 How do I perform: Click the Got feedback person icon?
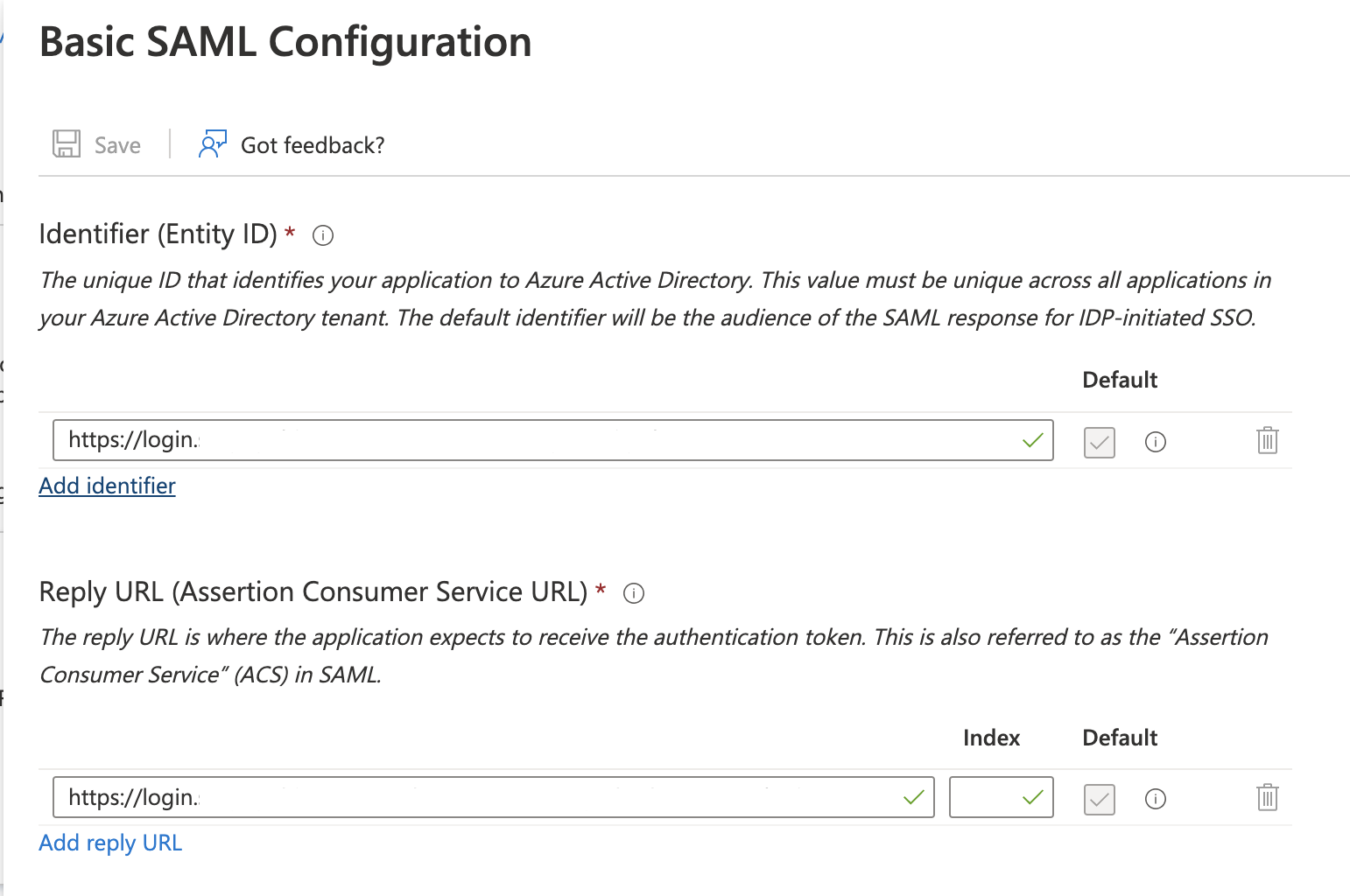(212, 143)
